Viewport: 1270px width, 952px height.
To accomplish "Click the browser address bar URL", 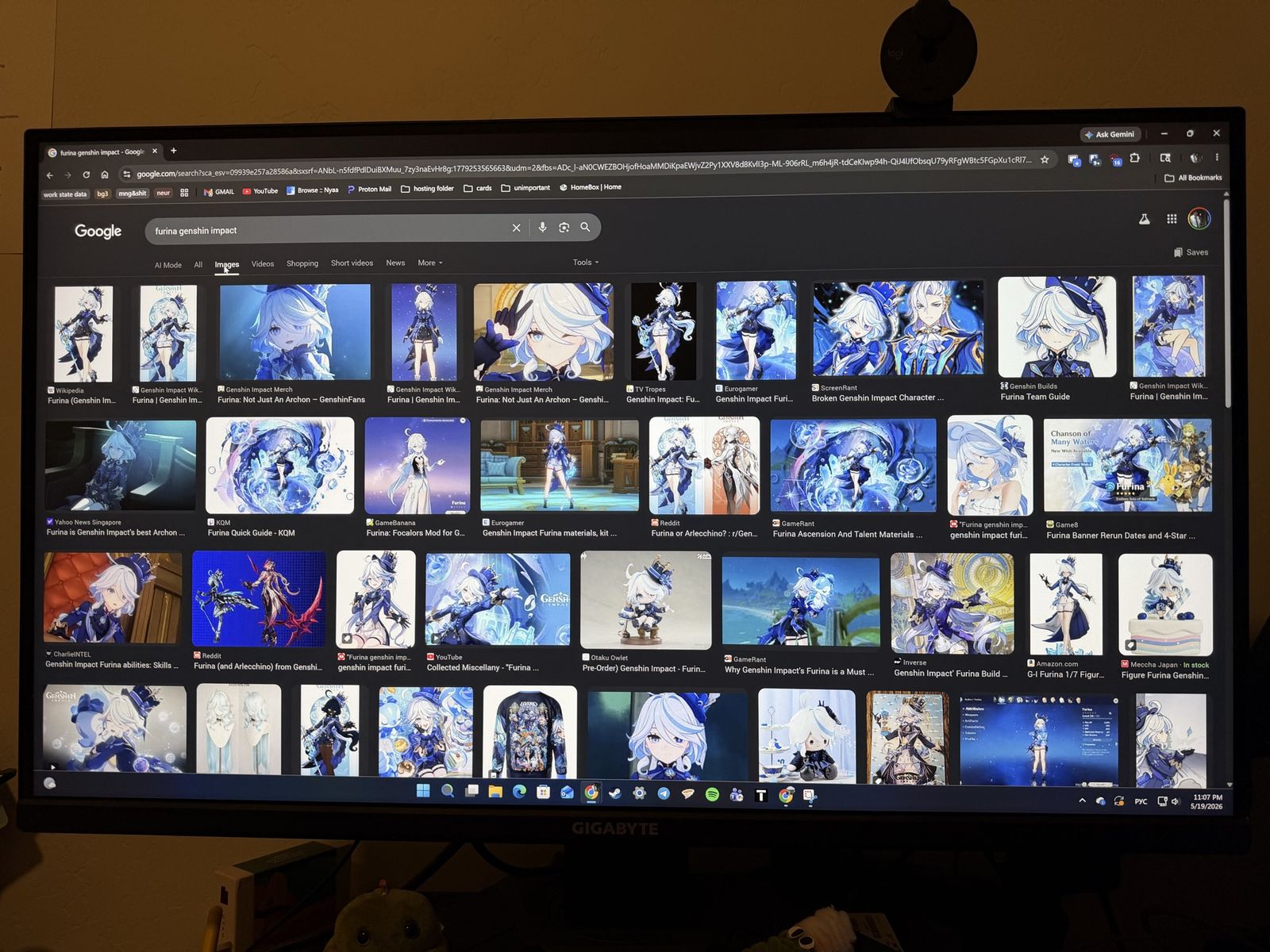I will 583,167.
